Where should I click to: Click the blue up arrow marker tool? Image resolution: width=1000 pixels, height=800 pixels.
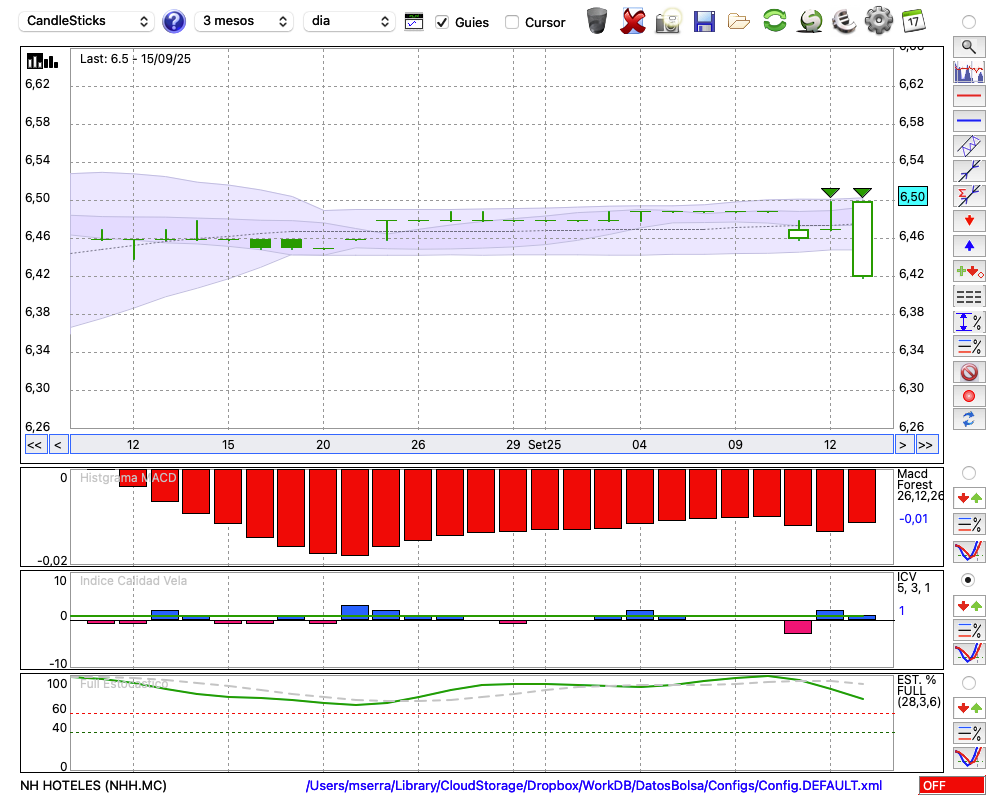click(x=968, y=246)
